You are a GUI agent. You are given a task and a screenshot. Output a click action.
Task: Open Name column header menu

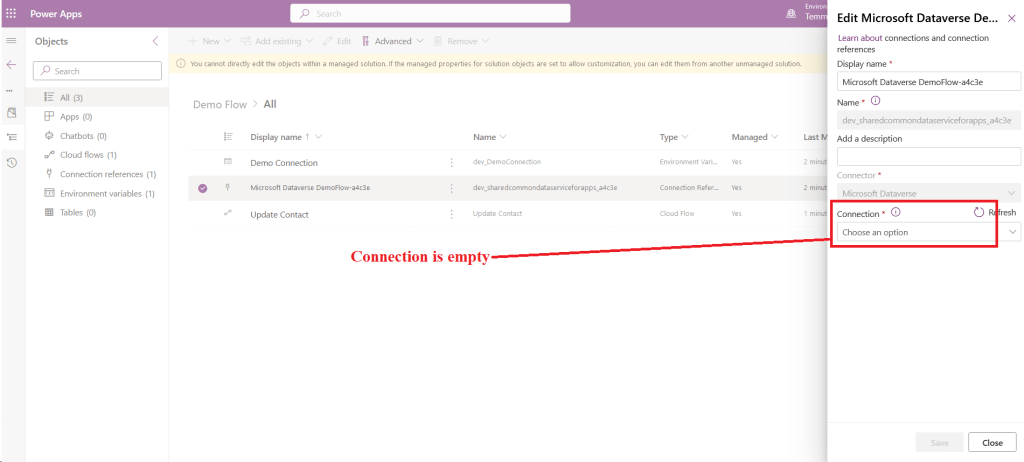pyautogui.click(x=490, y=137)
